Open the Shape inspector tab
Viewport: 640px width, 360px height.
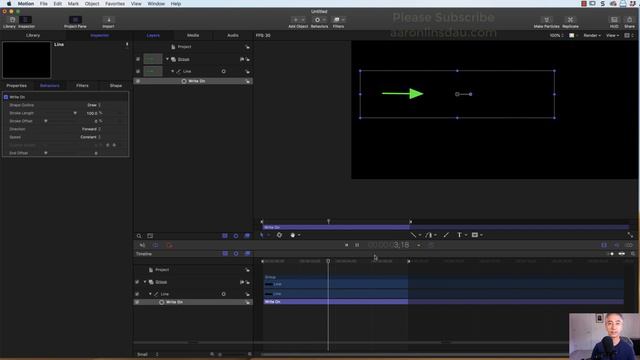tap(116, 86)
